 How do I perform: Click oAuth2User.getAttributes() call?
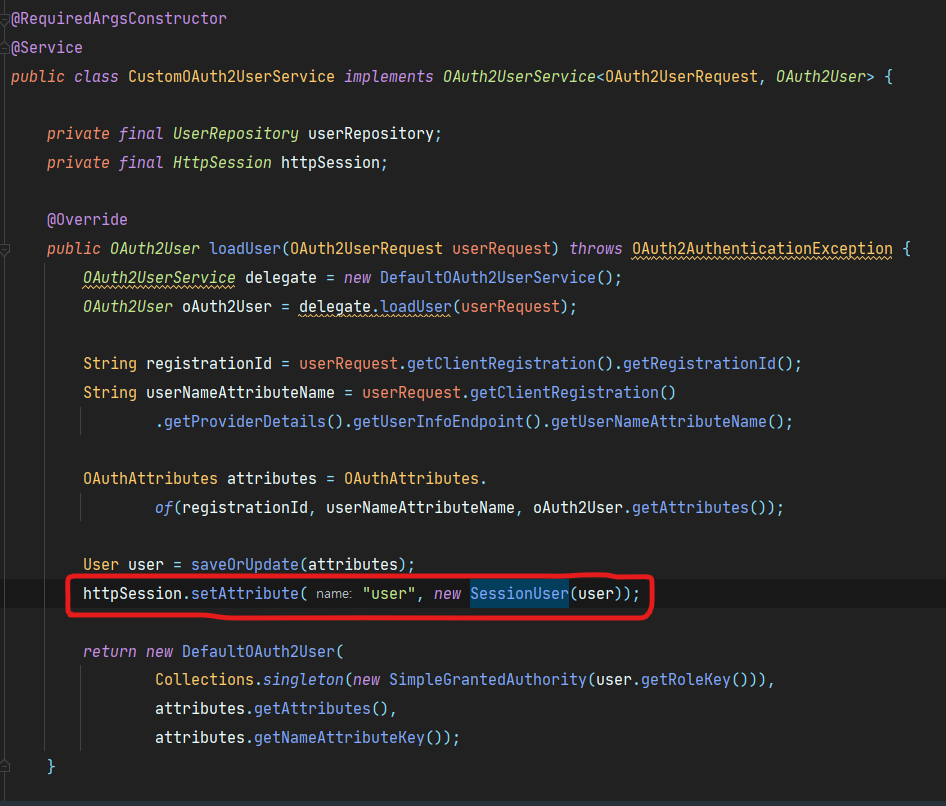click(649, 507)
